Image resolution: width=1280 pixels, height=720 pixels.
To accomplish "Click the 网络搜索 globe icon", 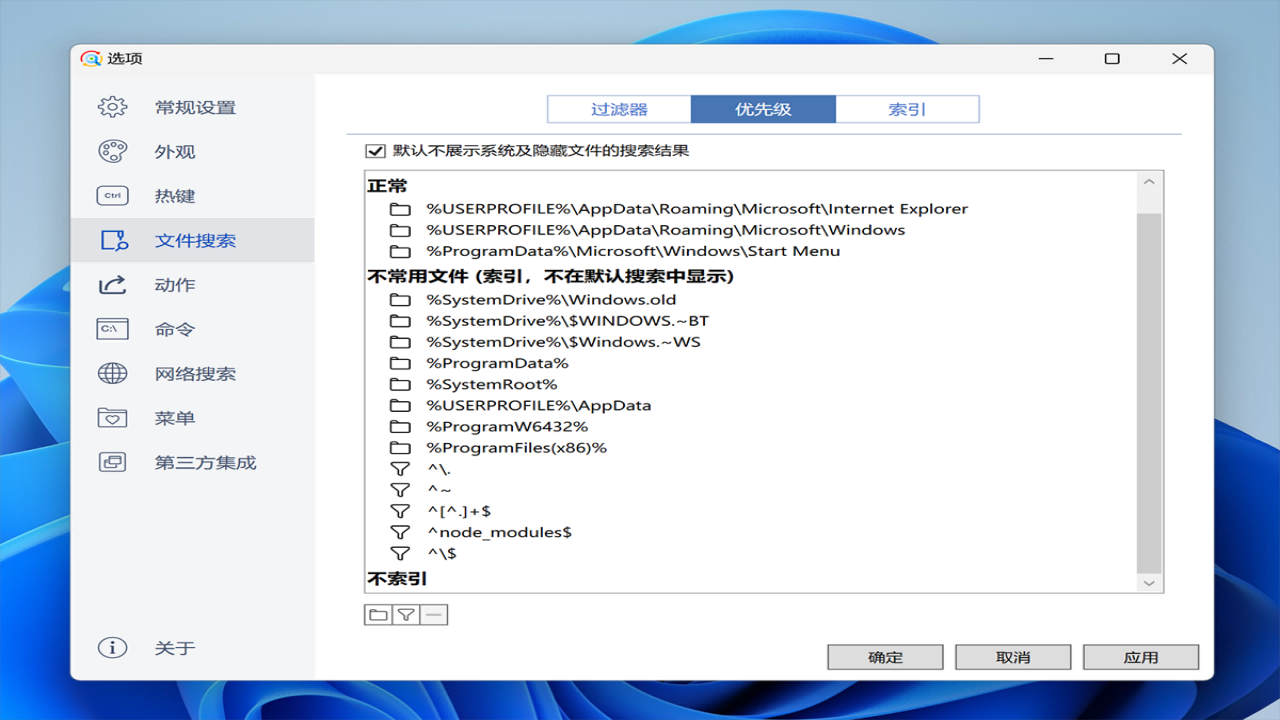I will click(x=112, y=372).
